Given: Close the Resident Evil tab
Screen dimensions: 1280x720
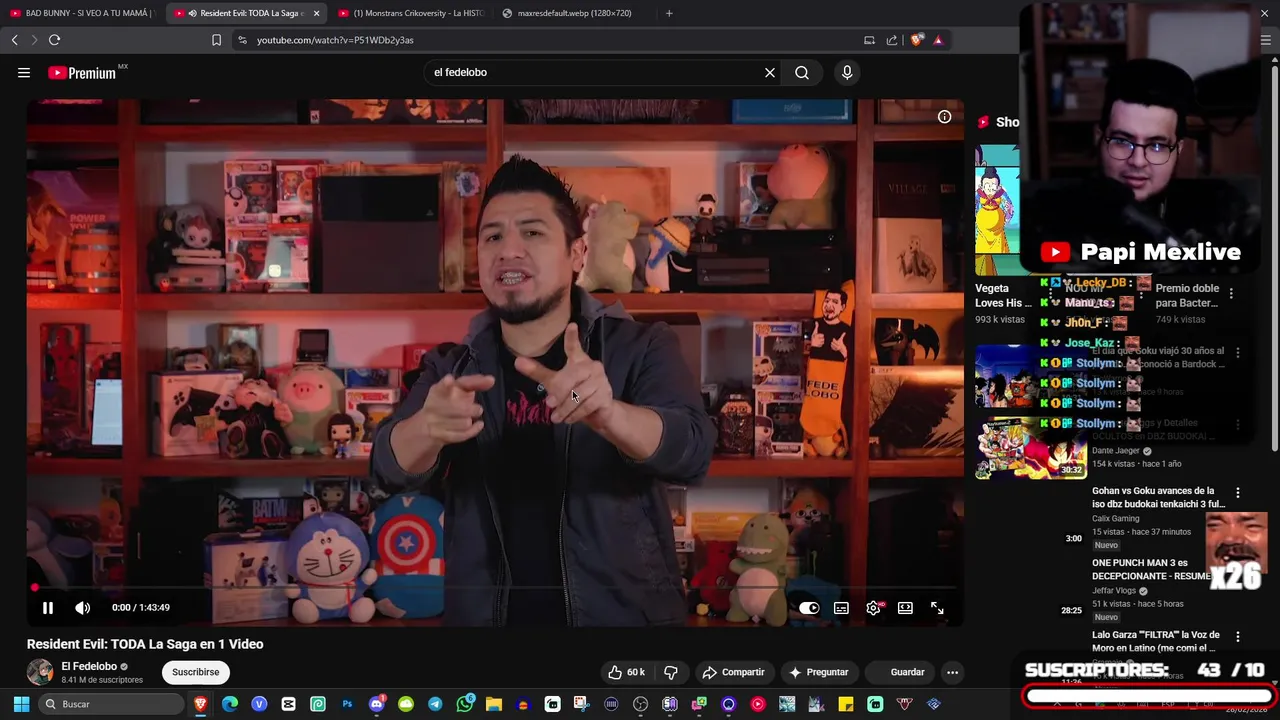Looking at the screenshot, I should click(316, 13).
